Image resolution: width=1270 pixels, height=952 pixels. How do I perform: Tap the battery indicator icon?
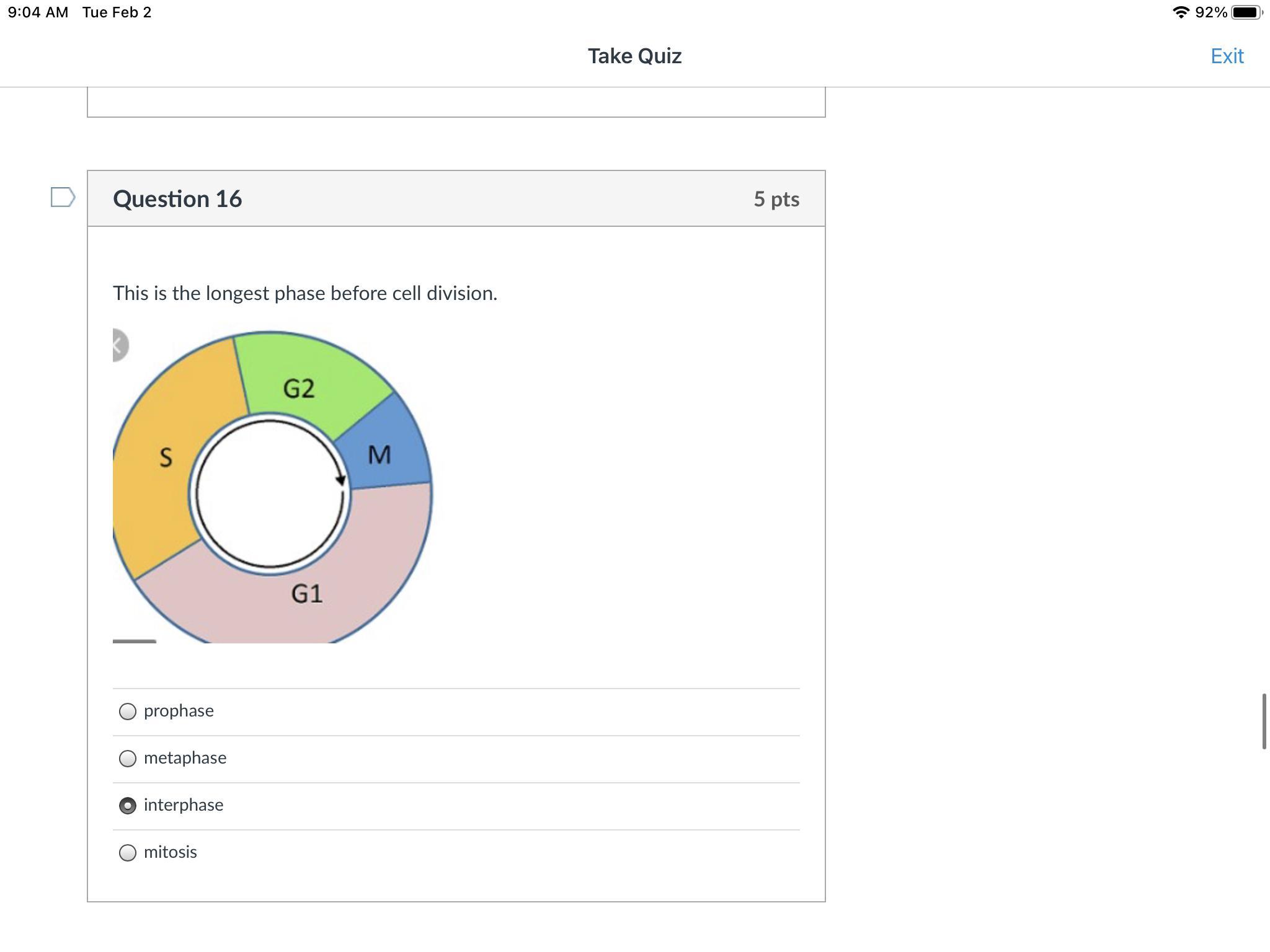pos(1246,12)
